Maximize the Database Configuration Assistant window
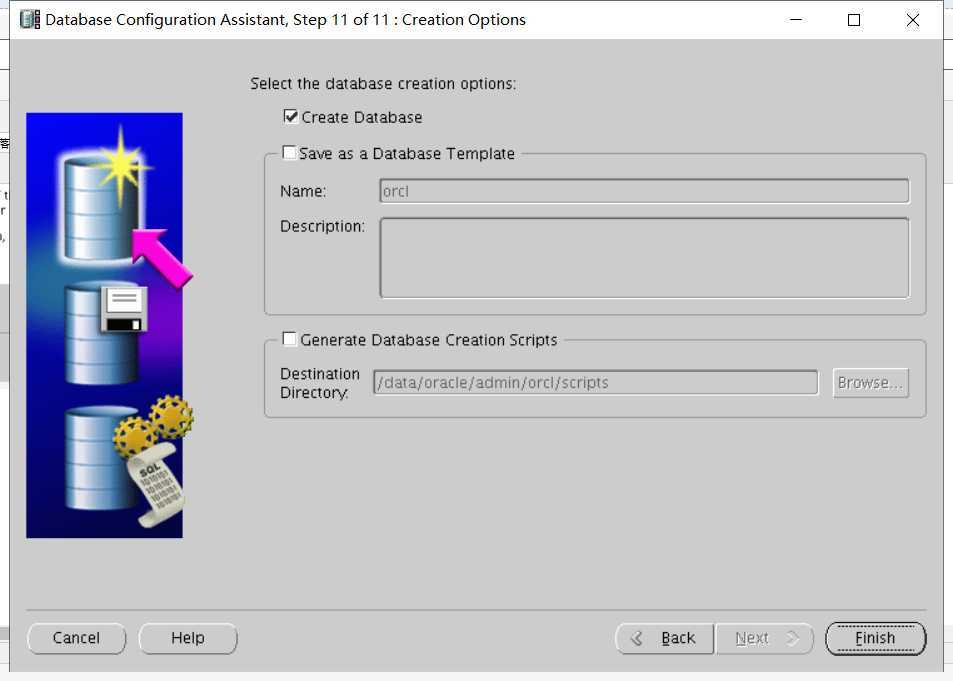Image resolution: width=953 pixels, height=681 pixels. [x=854, y=19]
